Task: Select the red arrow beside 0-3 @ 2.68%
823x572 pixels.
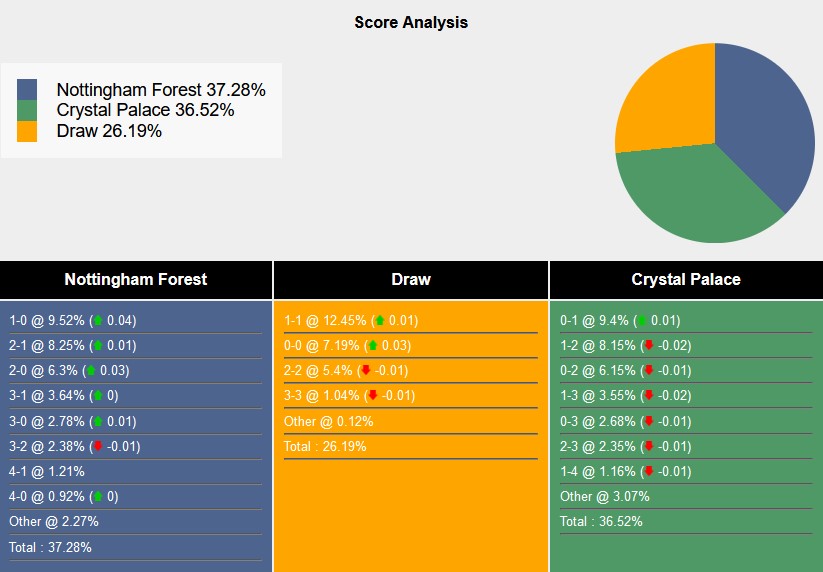Action: (x=649, y=421)
